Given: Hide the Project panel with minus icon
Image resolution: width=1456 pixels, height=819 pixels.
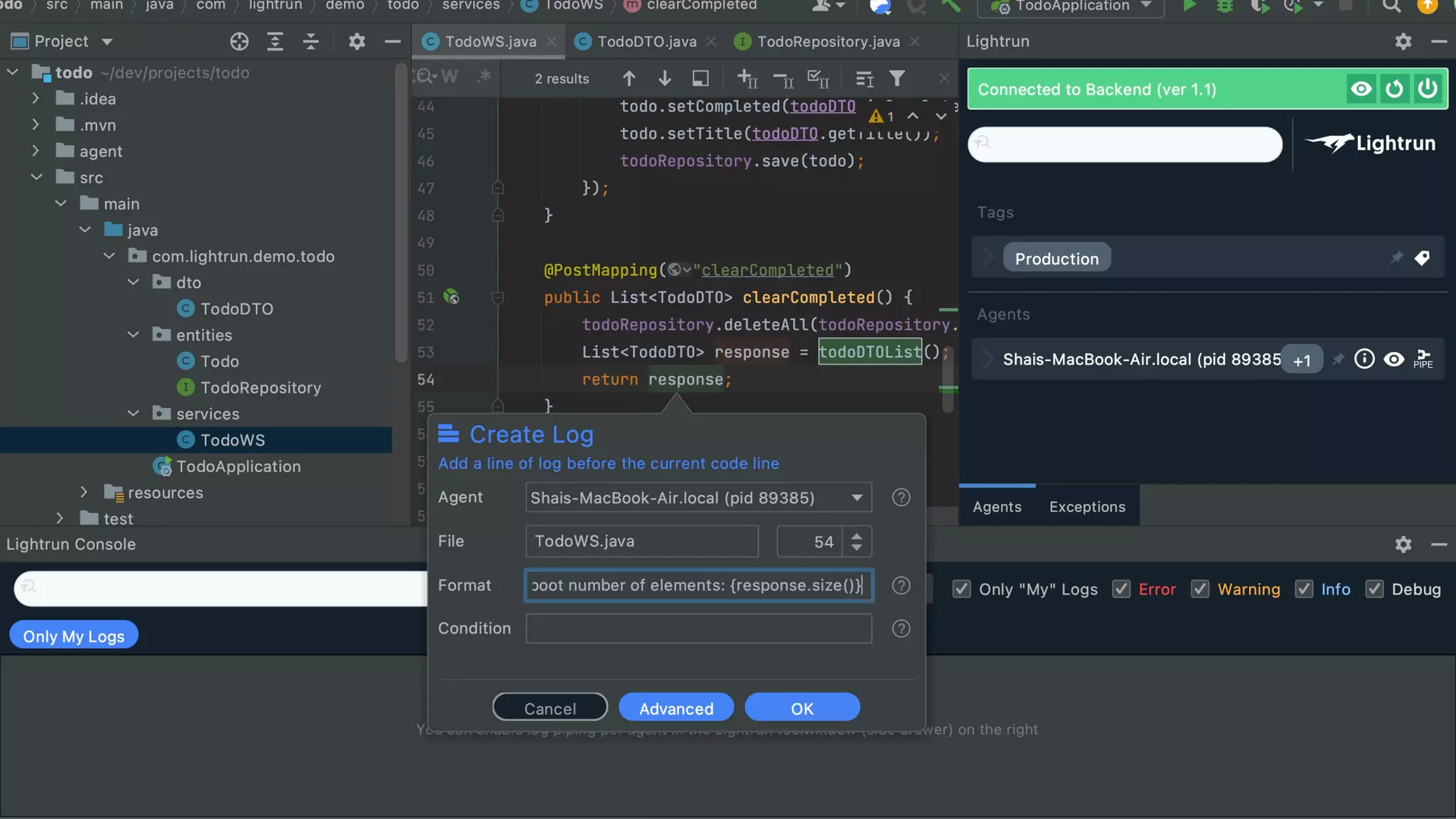Looking at the screenshot, I should 392,41.
